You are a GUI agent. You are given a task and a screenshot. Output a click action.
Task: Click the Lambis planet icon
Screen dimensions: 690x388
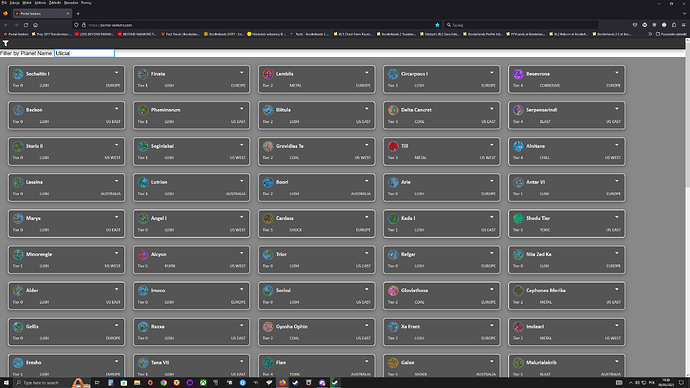point(268,74)
